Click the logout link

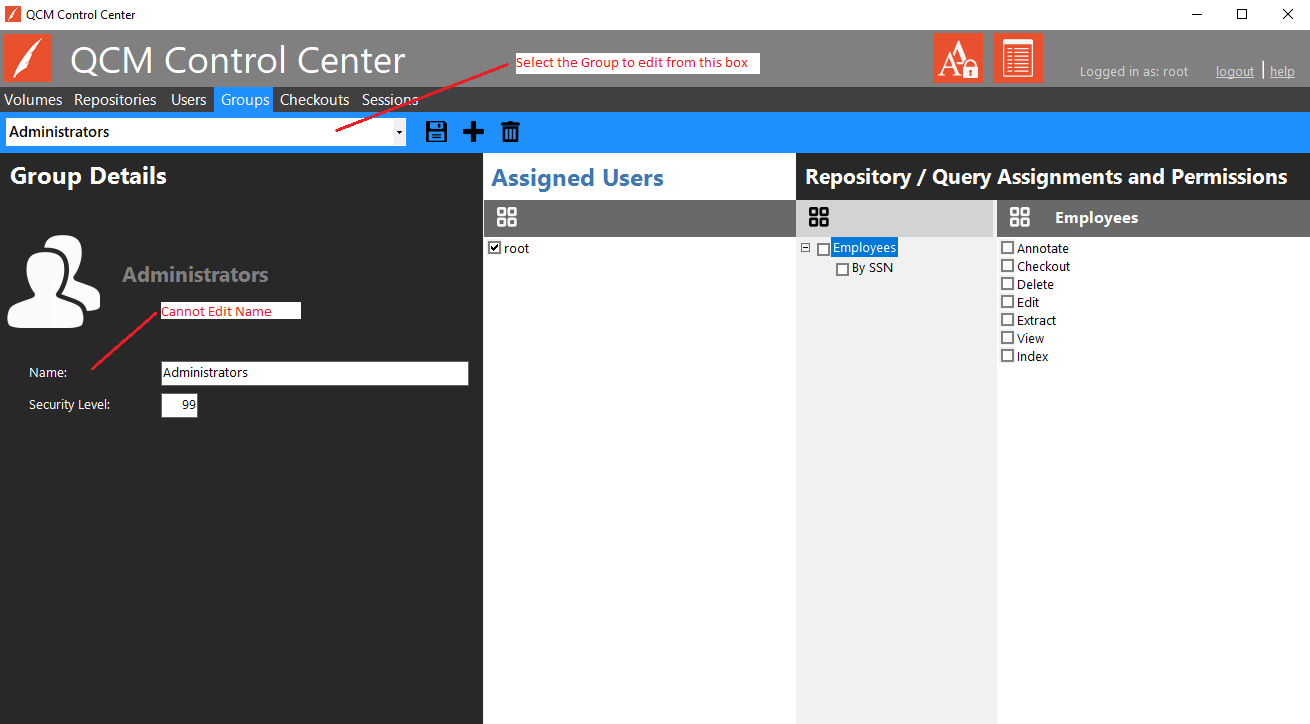click(1234, 72)
